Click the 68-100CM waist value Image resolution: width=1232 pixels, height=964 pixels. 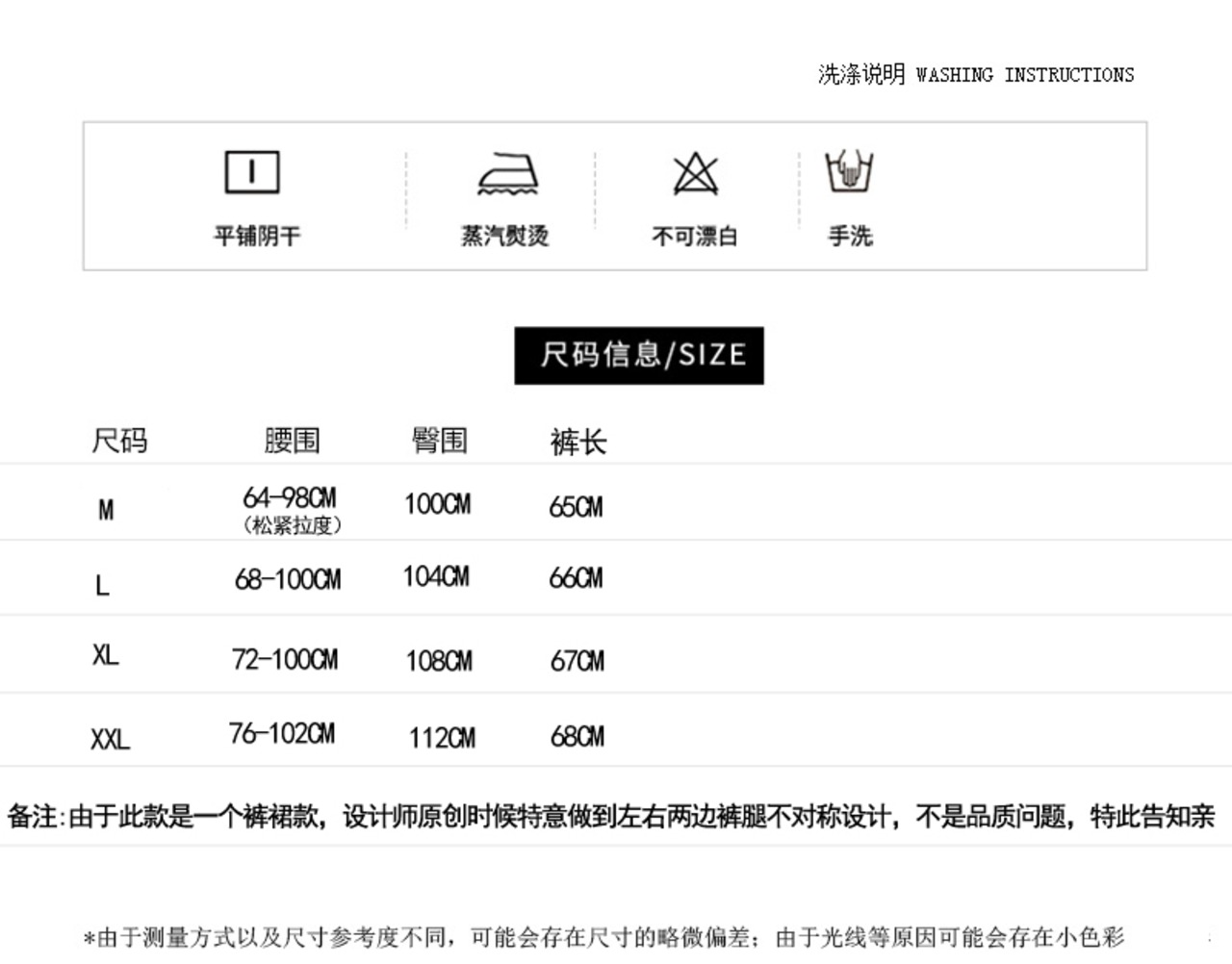[x=288, y=579]
